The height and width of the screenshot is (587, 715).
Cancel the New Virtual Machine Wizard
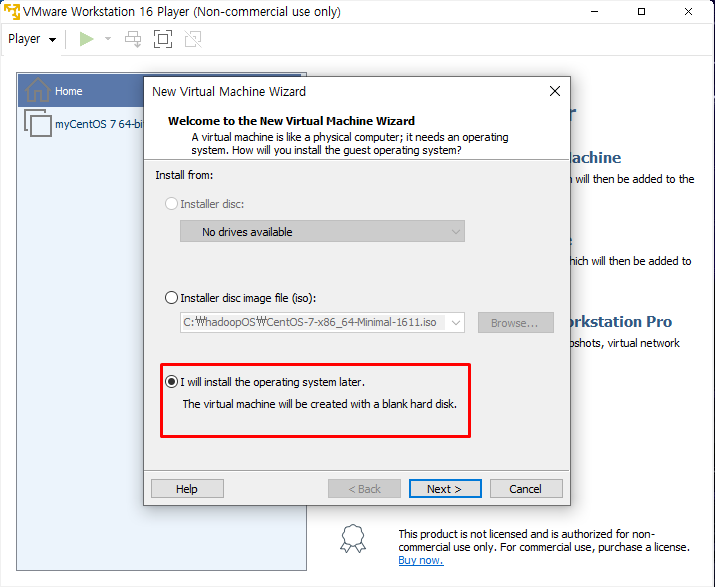click(x=526, y=489)
